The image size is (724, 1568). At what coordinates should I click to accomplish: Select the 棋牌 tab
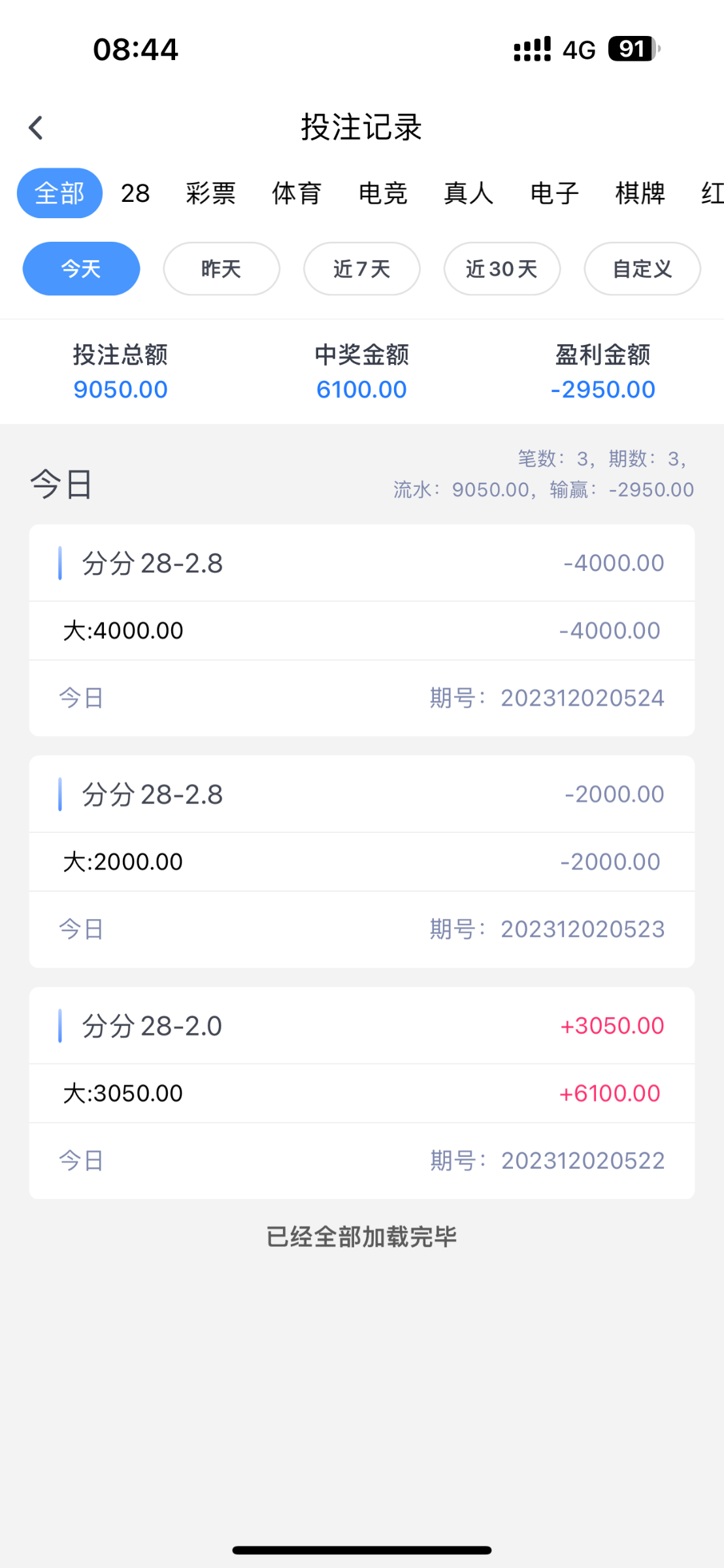(x=640, y=193)
